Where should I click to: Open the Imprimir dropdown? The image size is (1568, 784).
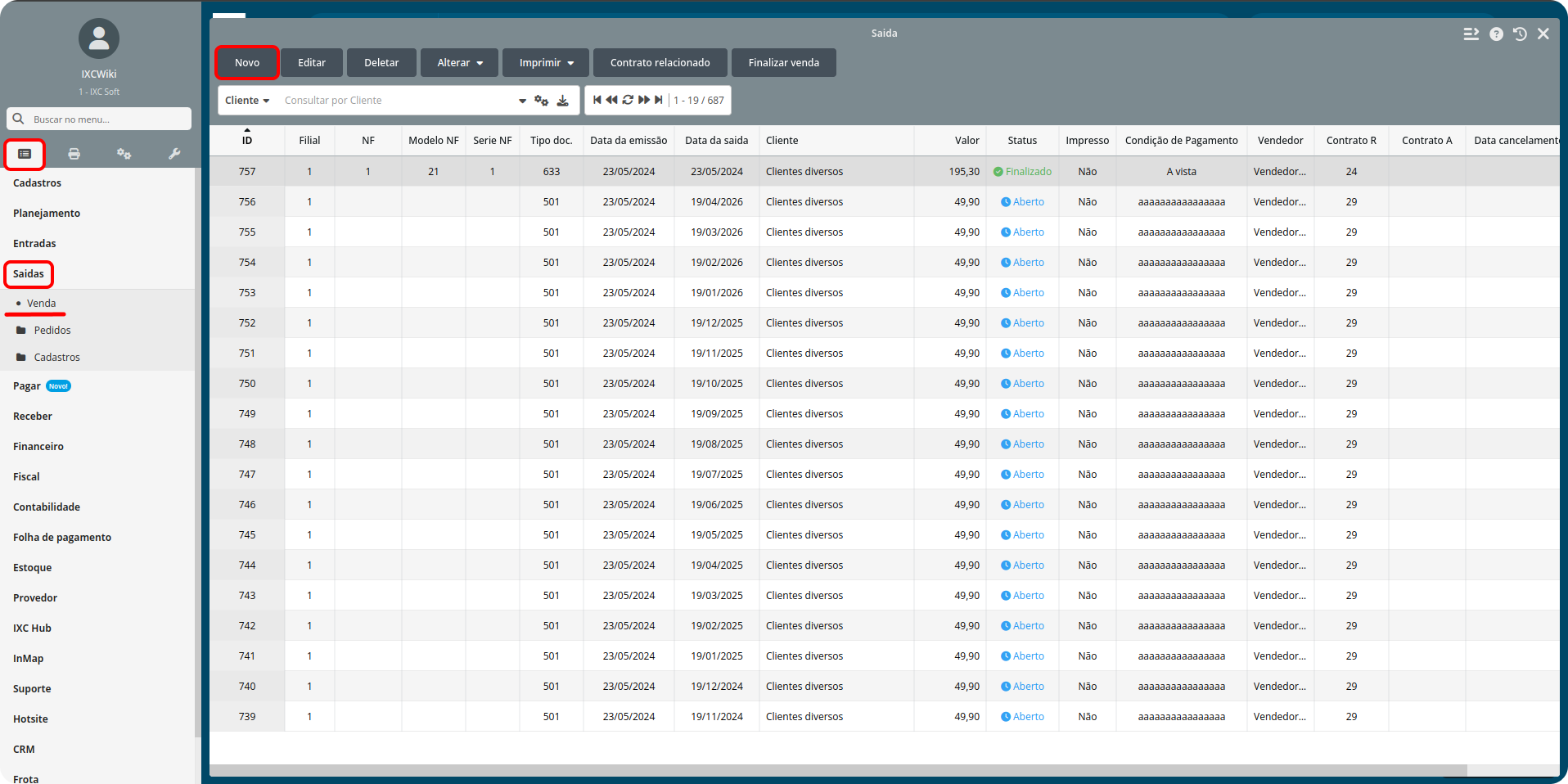(x=546, y=63)
